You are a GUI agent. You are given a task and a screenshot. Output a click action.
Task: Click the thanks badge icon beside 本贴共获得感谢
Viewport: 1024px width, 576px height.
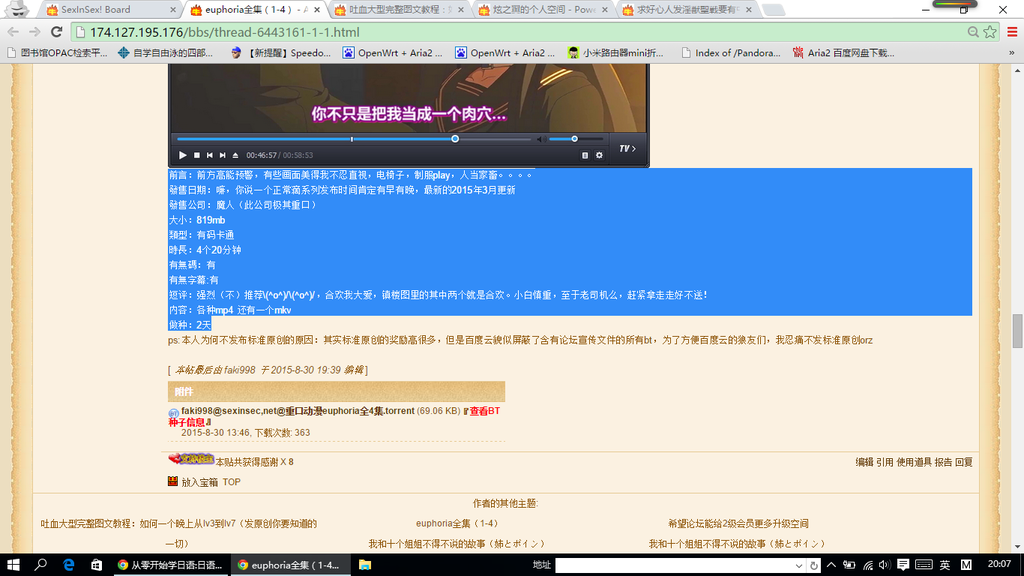(191, 459)
